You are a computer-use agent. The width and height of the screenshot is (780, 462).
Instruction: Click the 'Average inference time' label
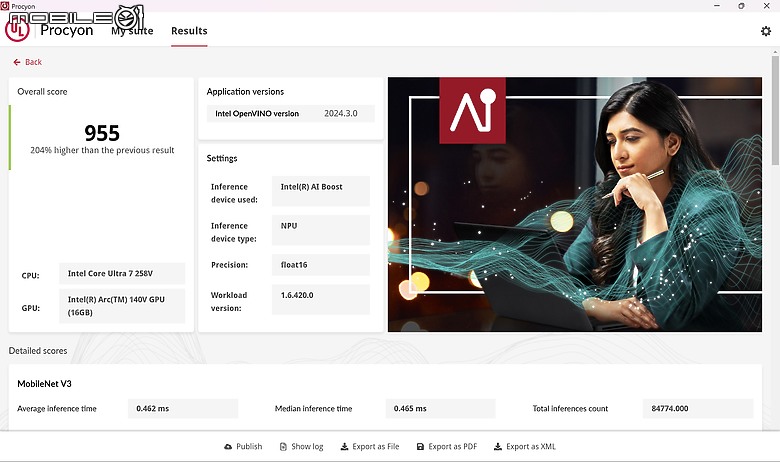(57, 409)
